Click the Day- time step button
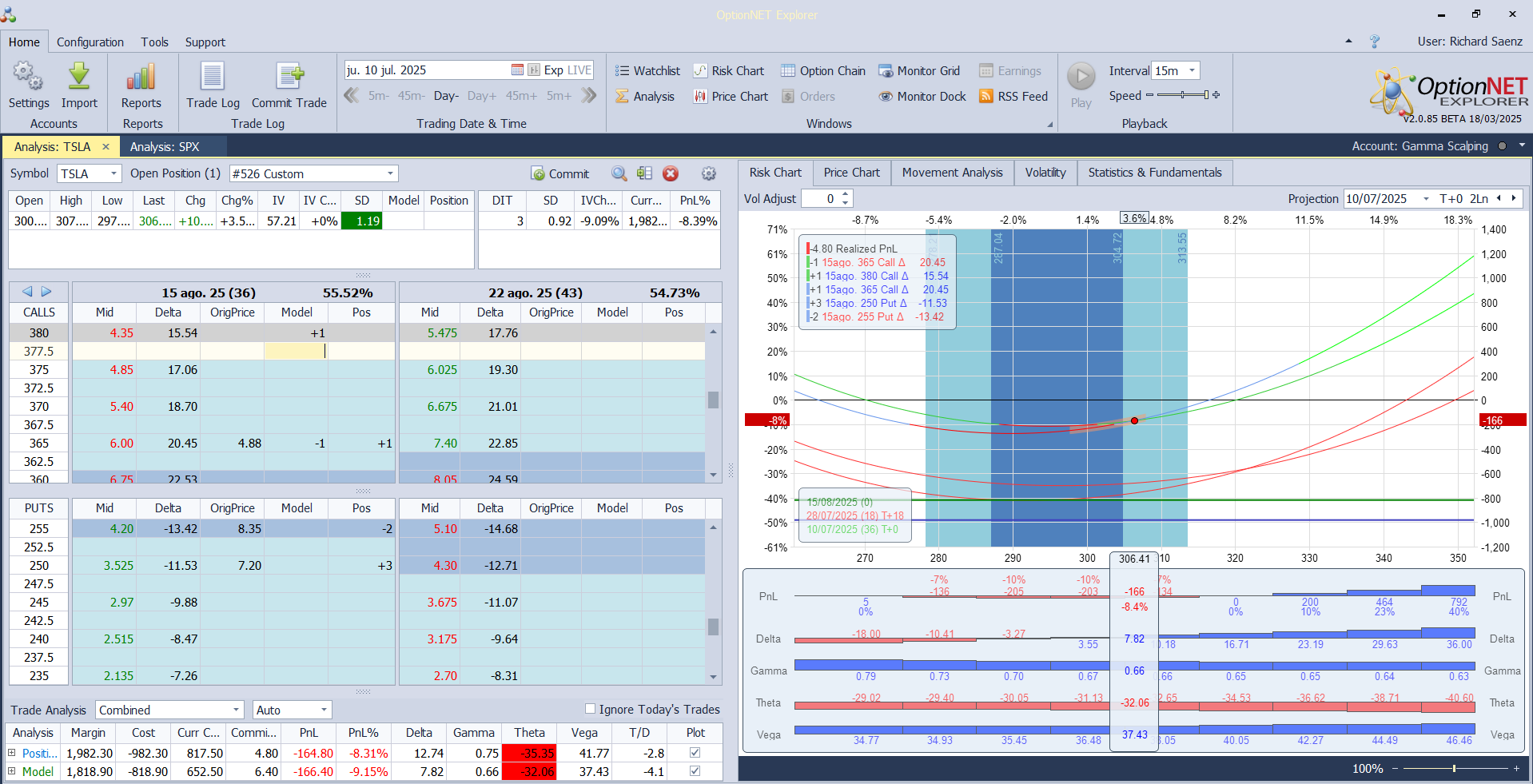 click(x=446, y=96)
